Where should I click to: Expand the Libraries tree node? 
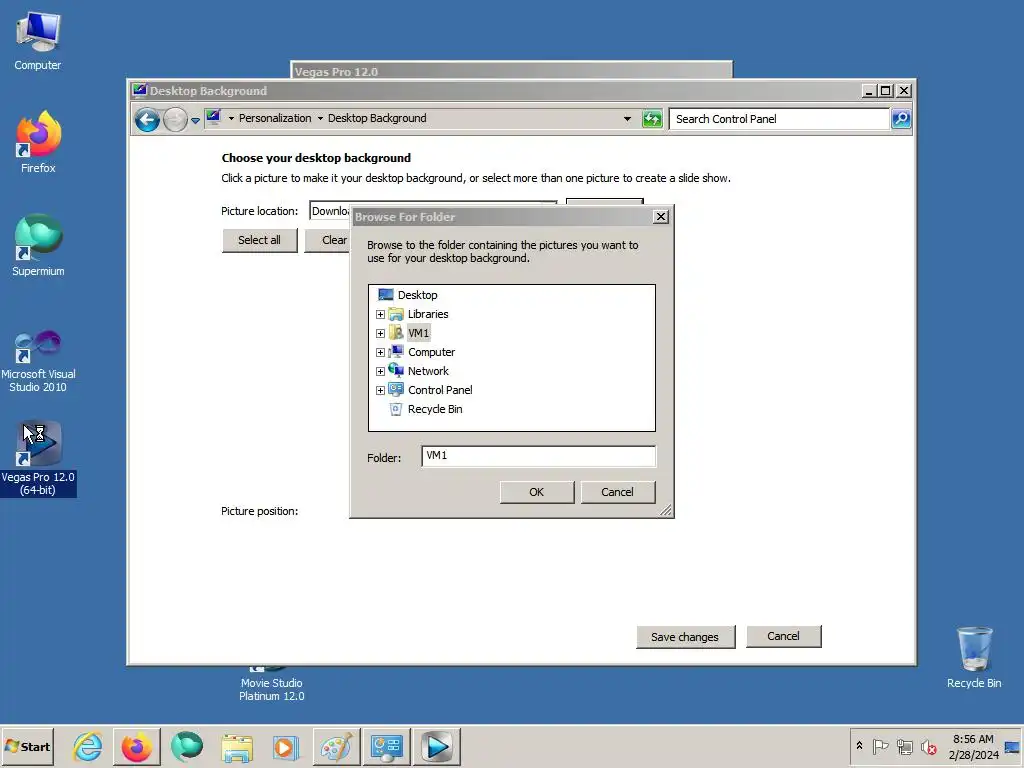[380, 314]
